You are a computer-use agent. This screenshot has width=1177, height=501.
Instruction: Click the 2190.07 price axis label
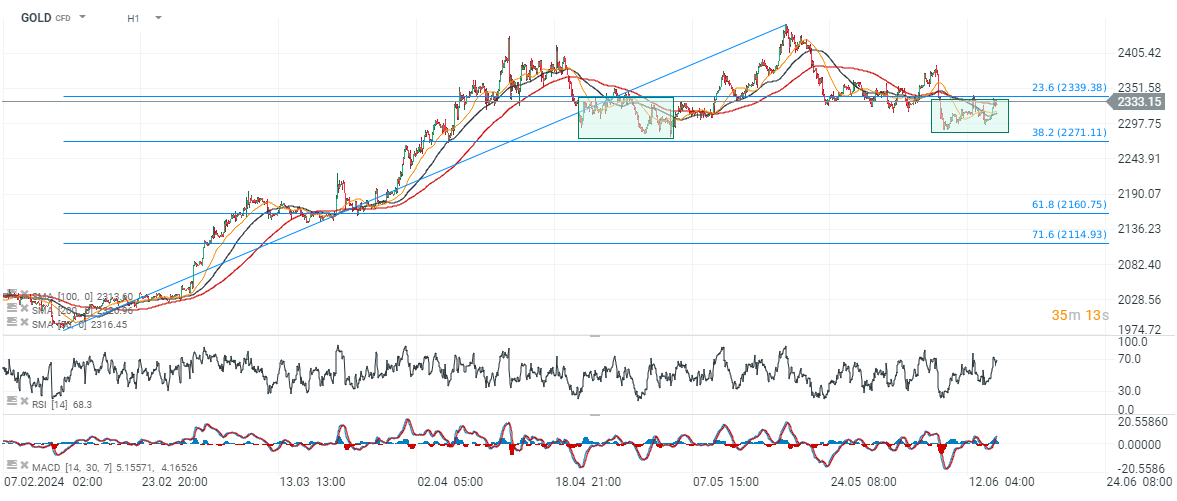[1138, 193]
